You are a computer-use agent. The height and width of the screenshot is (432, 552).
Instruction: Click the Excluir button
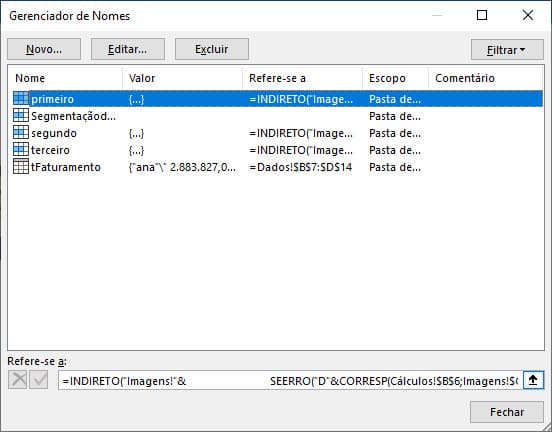coord(212,49)
